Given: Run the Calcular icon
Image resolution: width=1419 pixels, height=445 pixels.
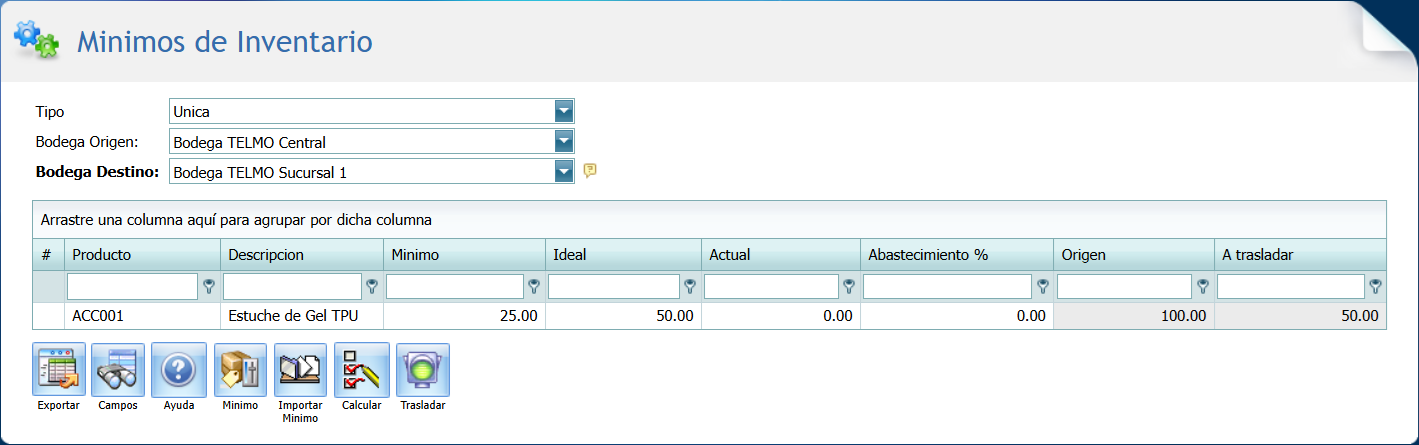Looking at the screenshot, I should 361,370.
